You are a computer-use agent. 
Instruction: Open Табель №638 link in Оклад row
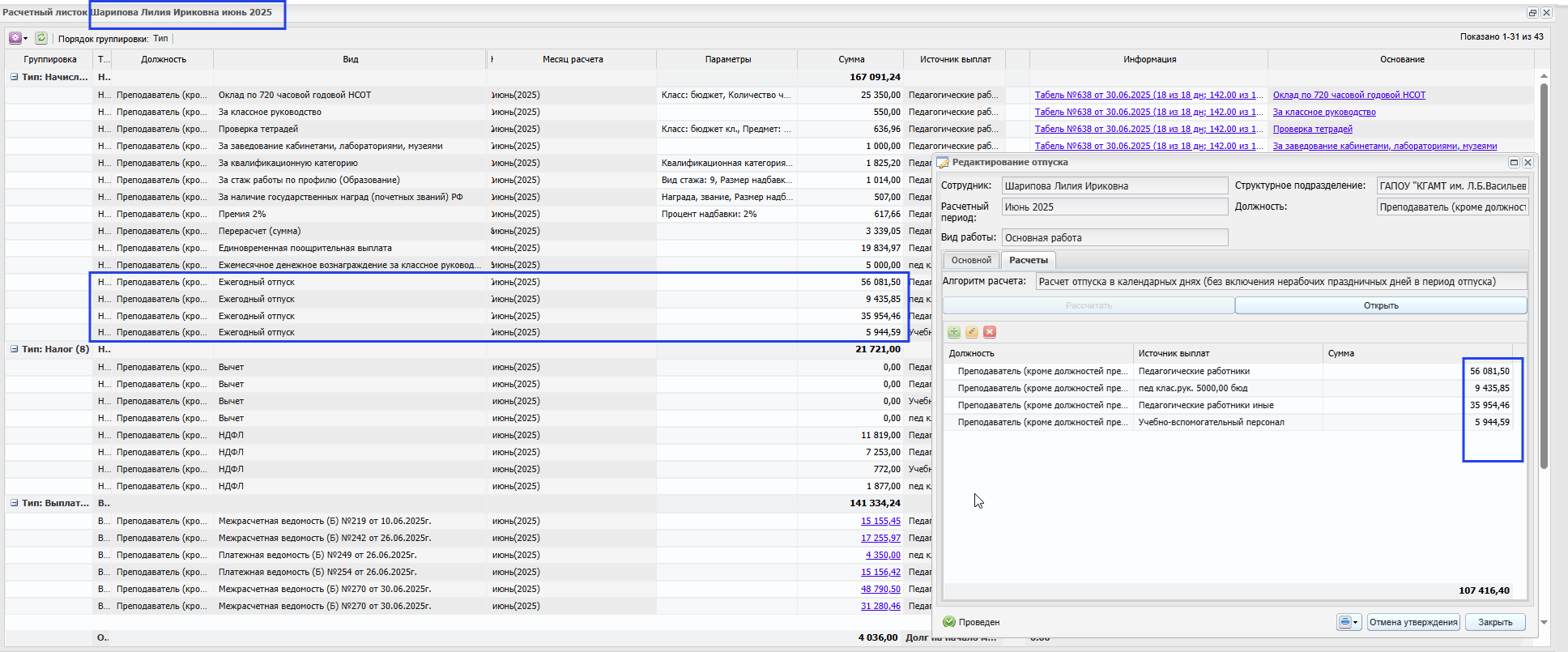[1148, 95]
